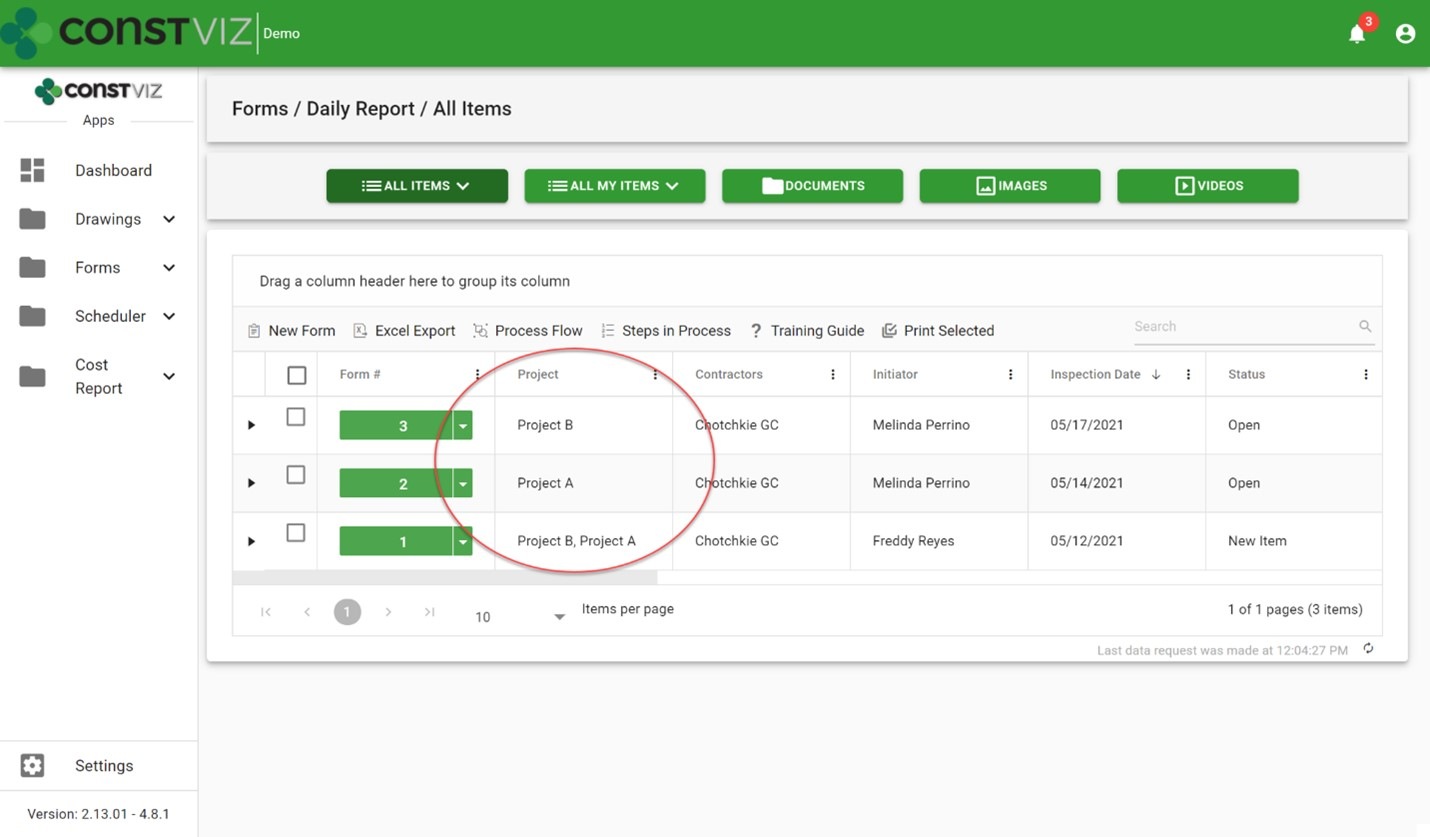Click the Print Selected button
The height and width of the screenshot is (837, 1430).
pos(937,331)
